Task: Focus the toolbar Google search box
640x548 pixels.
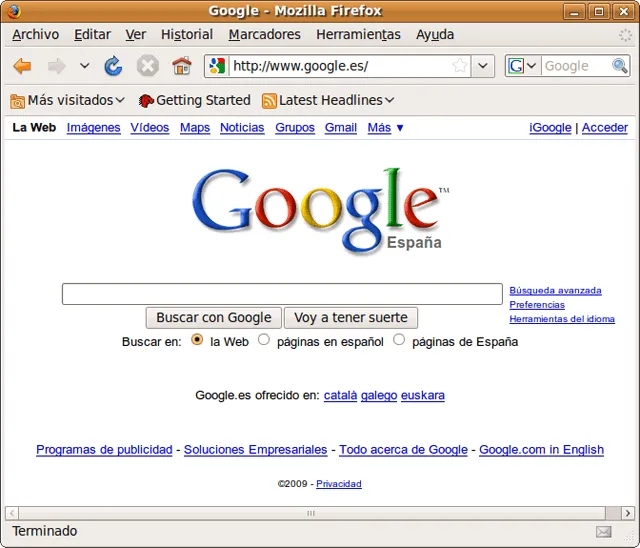Action: [x=576, y=66]
